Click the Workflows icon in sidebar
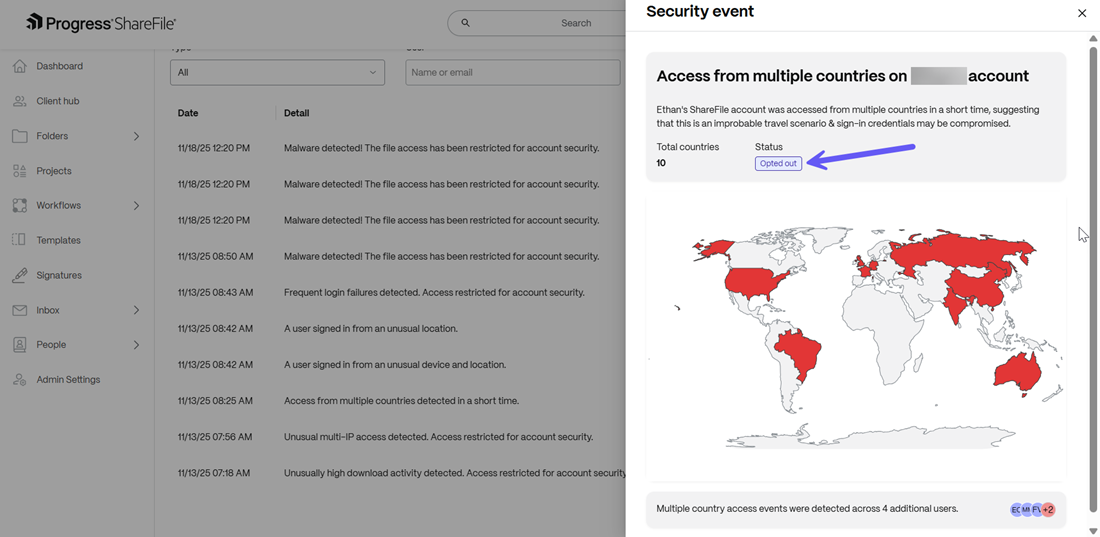The height and width of the screenshot is (537, 1100). pyautogui.click(x=20, y=206)
